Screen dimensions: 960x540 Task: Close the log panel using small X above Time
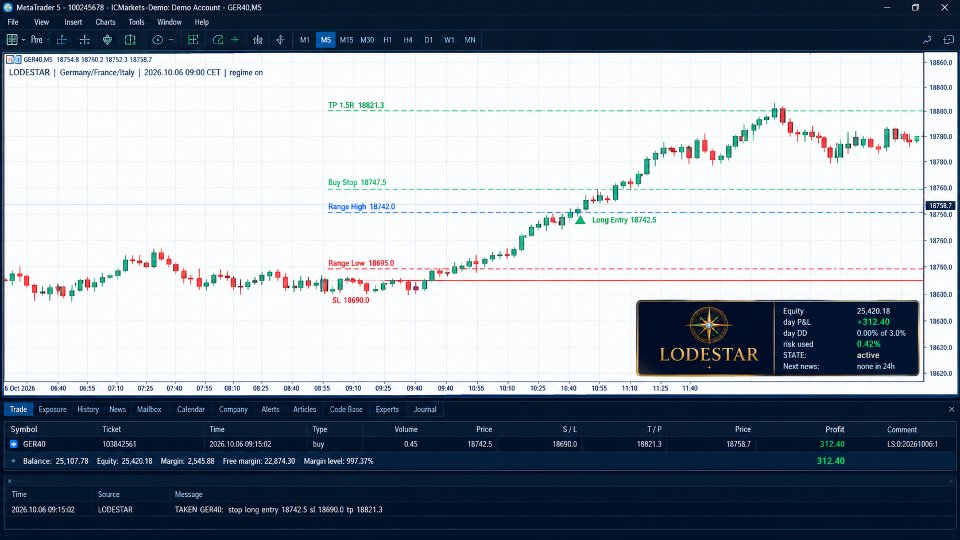point(9,481)
